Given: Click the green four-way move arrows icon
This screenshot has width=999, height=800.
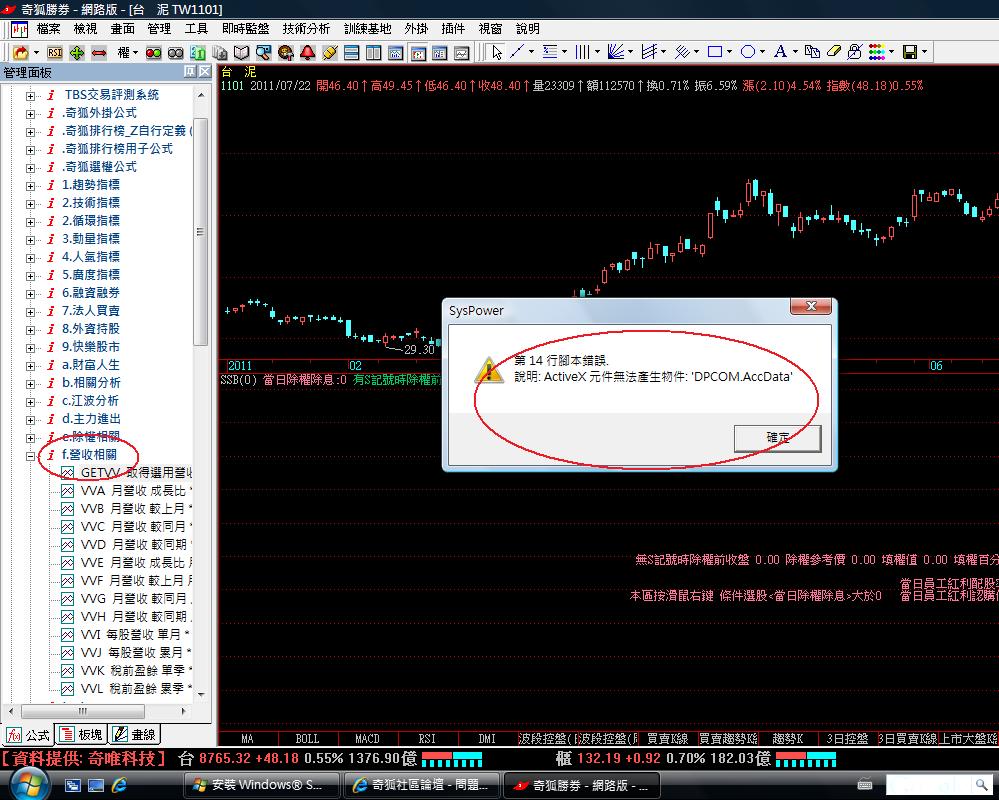Looking at the screenshot, I should pos(77,52).
